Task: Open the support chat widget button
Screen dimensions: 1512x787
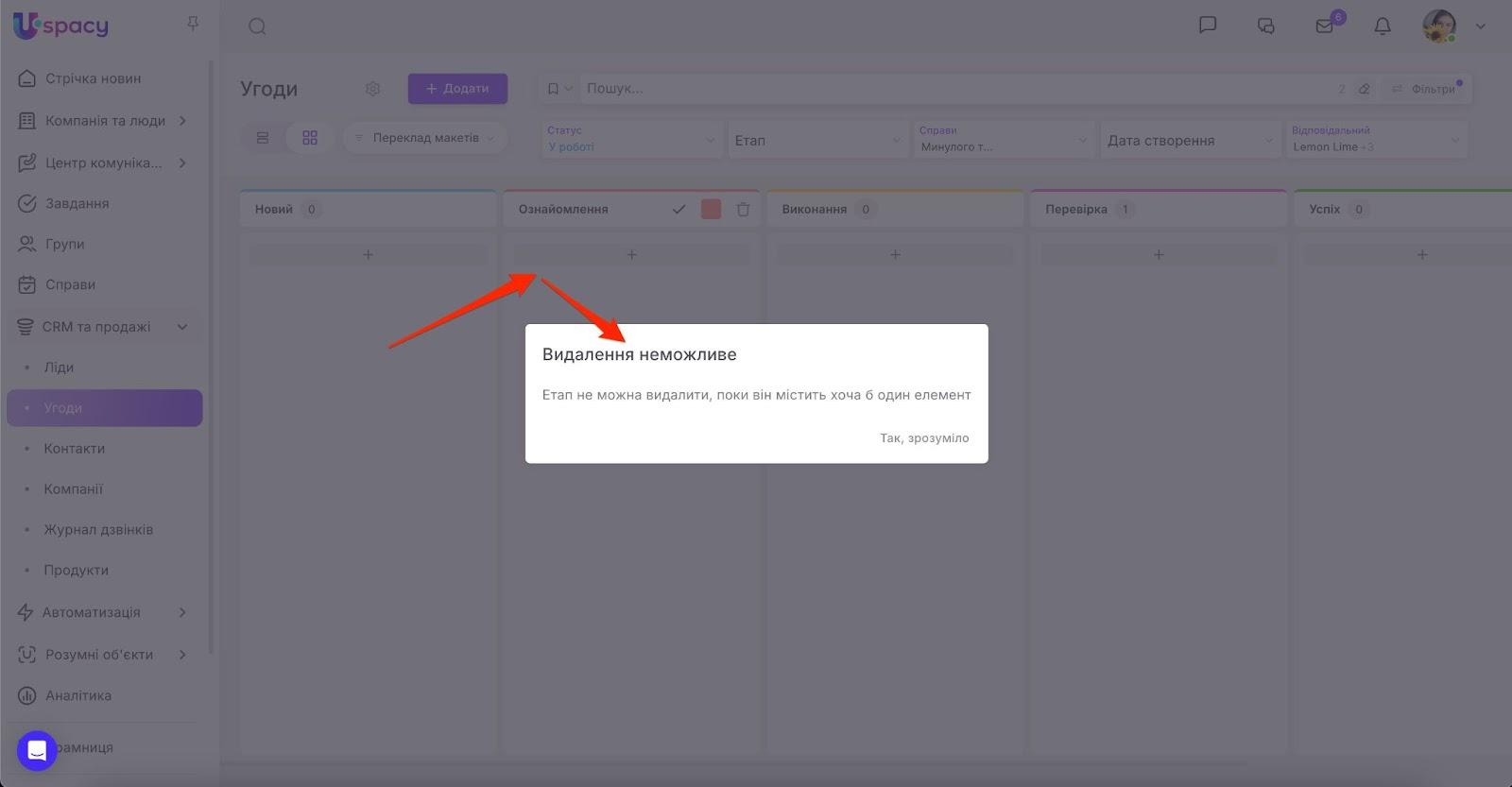Action: point(37,751)
